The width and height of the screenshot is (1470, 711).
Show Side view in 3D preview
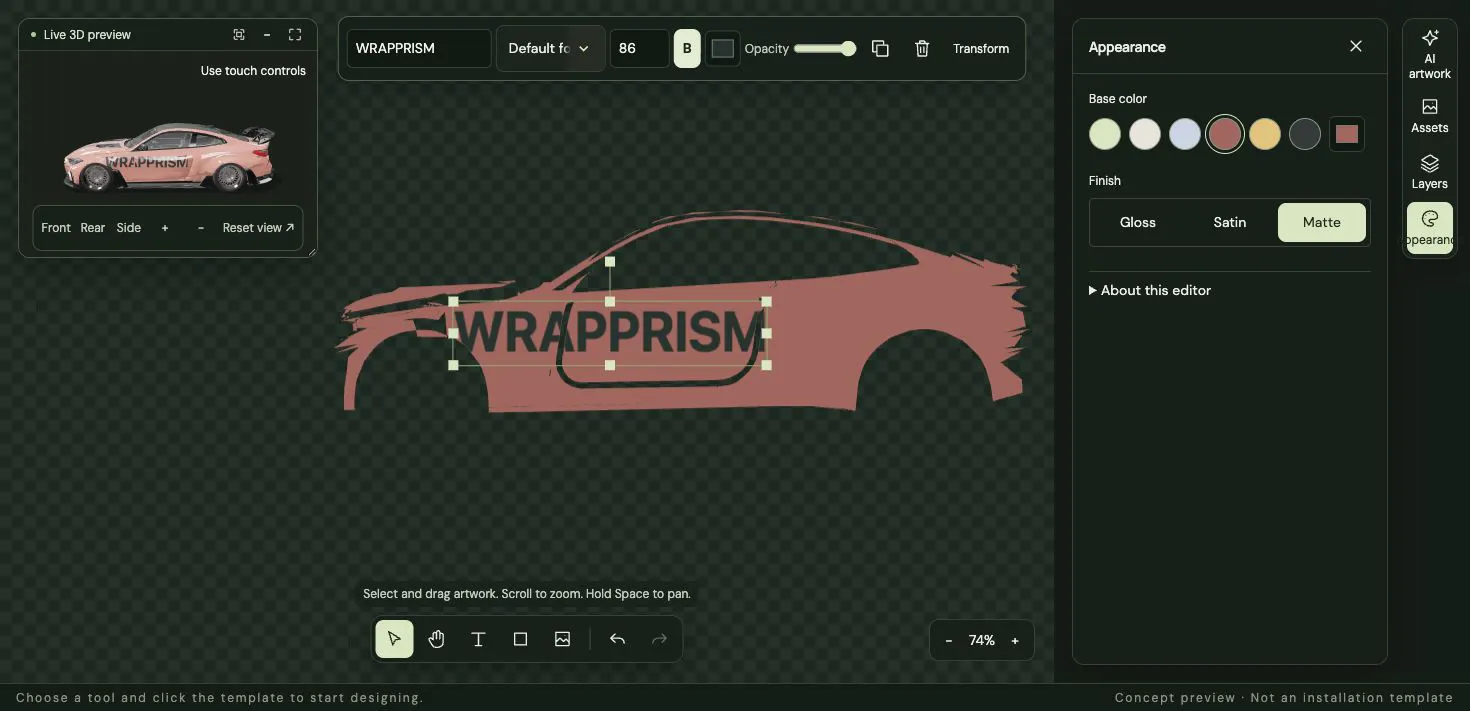129,228
